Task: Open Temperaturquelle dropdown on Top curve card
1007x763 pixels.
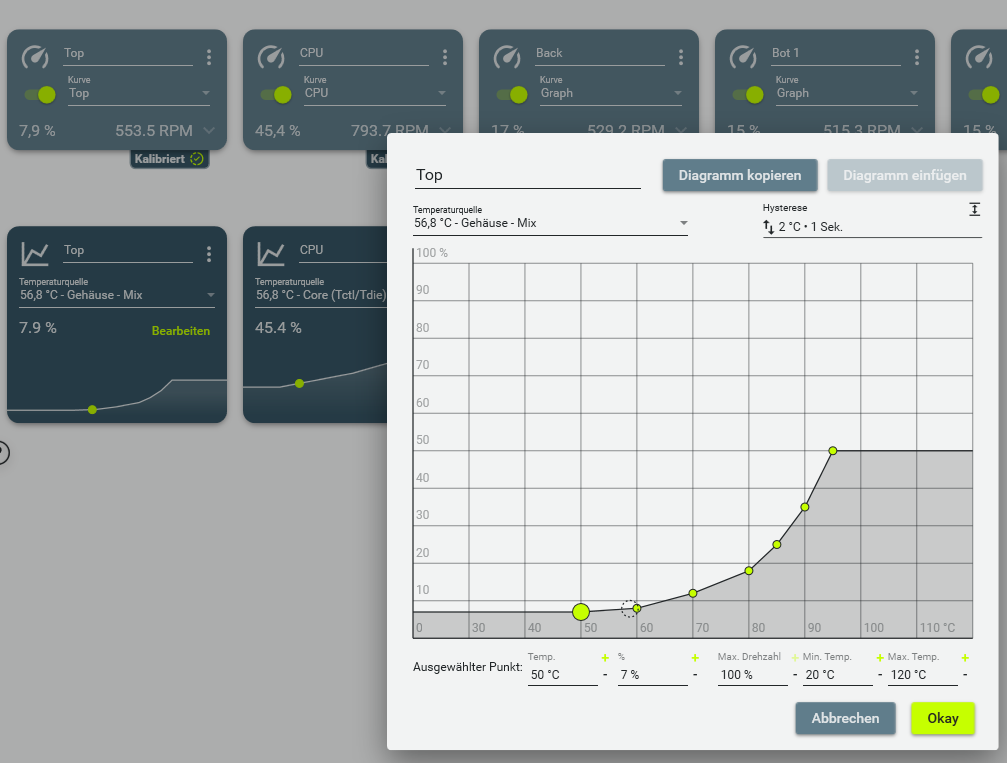Action: [x=117, y=295]
